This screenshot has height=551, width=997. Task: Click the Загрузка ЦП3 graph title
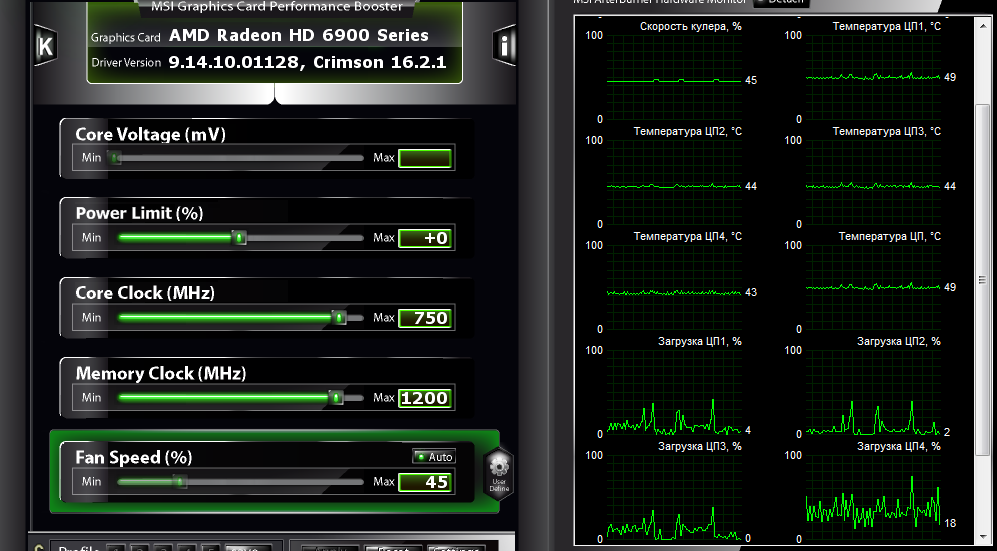(x=699, y=446)
